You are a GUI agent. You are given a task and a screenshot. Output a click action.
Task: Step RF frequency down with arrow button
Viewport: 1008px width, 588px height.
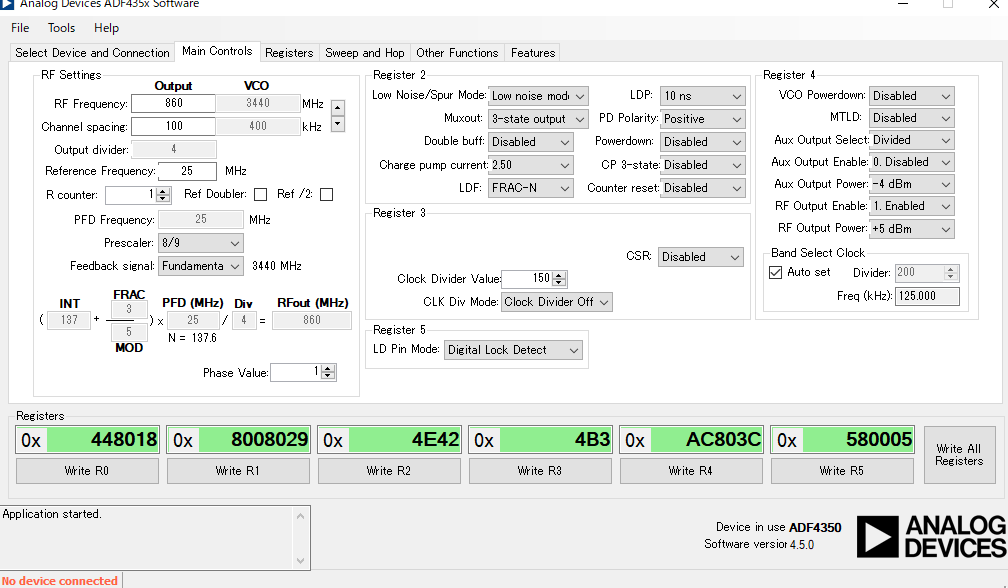pos(338,124)
